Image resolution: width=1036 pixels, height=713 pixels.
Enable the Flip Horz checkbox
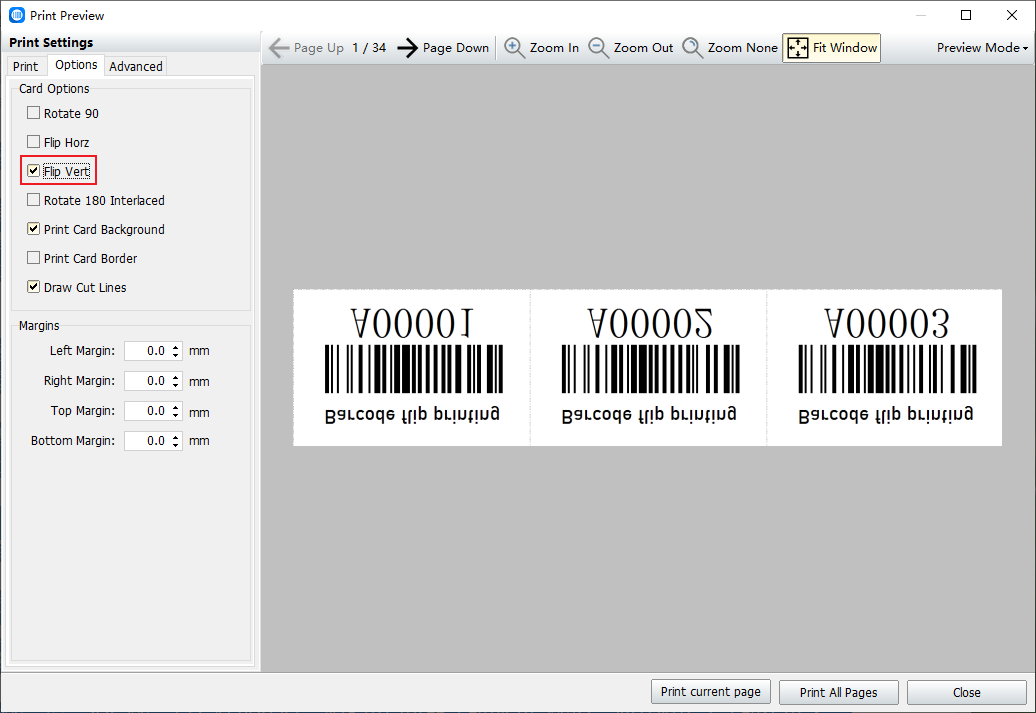click(33, 141)
